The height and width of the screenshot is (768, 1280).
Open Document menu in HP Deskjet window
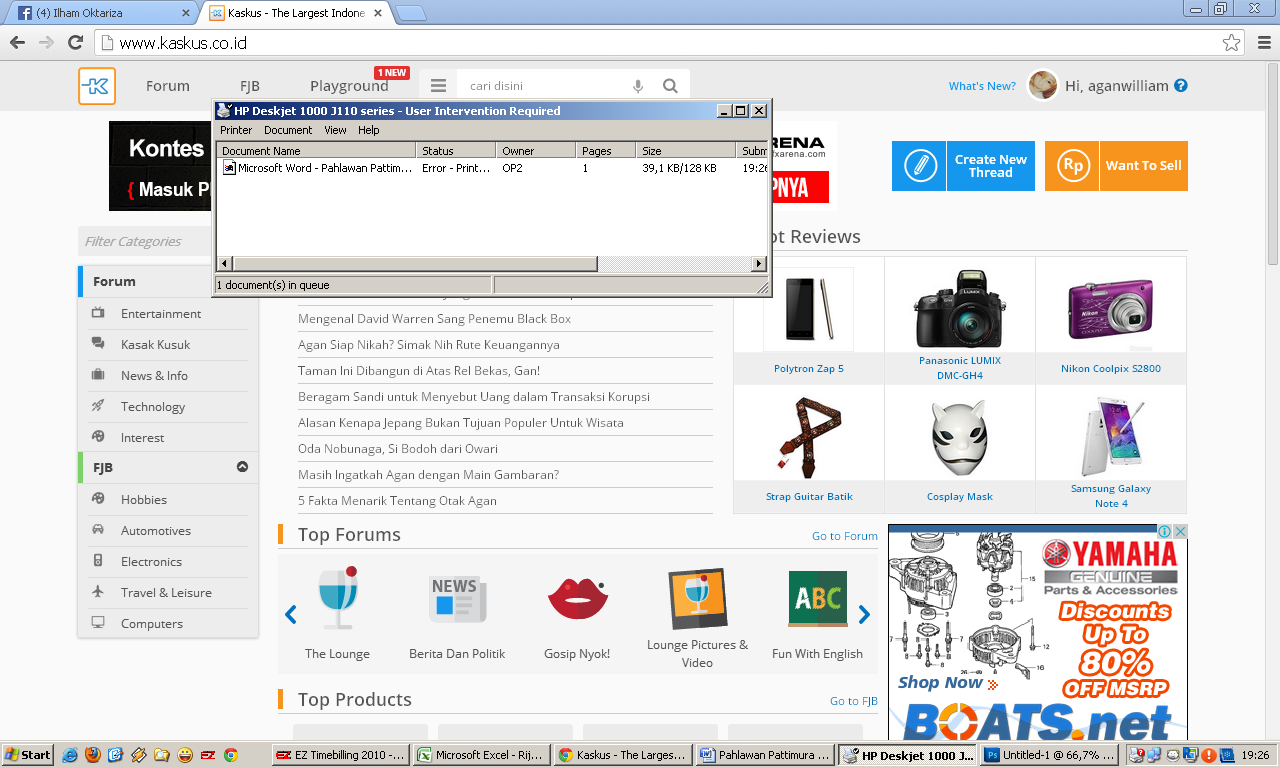coord(288,130)
